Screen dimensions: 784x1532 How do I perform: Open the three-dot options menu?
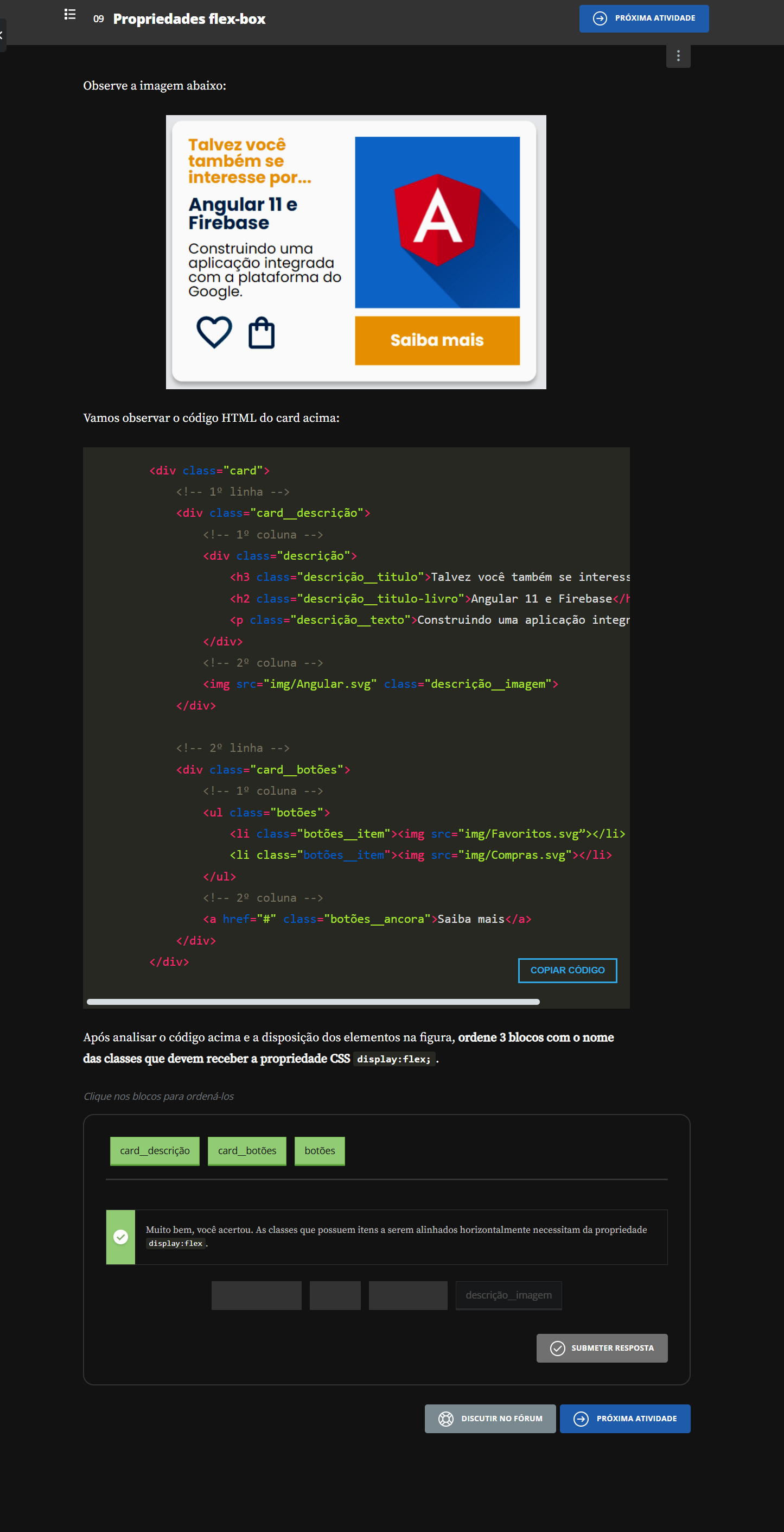click(x=678, y=56)
